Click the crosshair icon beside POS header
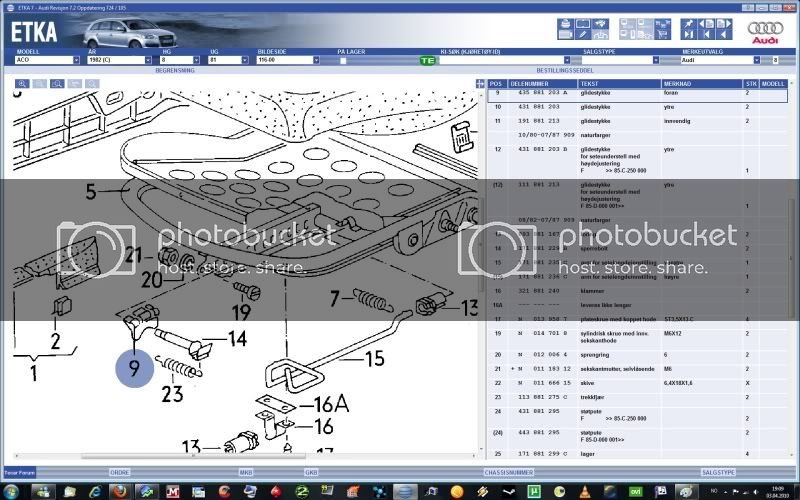Image resolution: width=800 pixels, height=500 pixels. [478, 84]
